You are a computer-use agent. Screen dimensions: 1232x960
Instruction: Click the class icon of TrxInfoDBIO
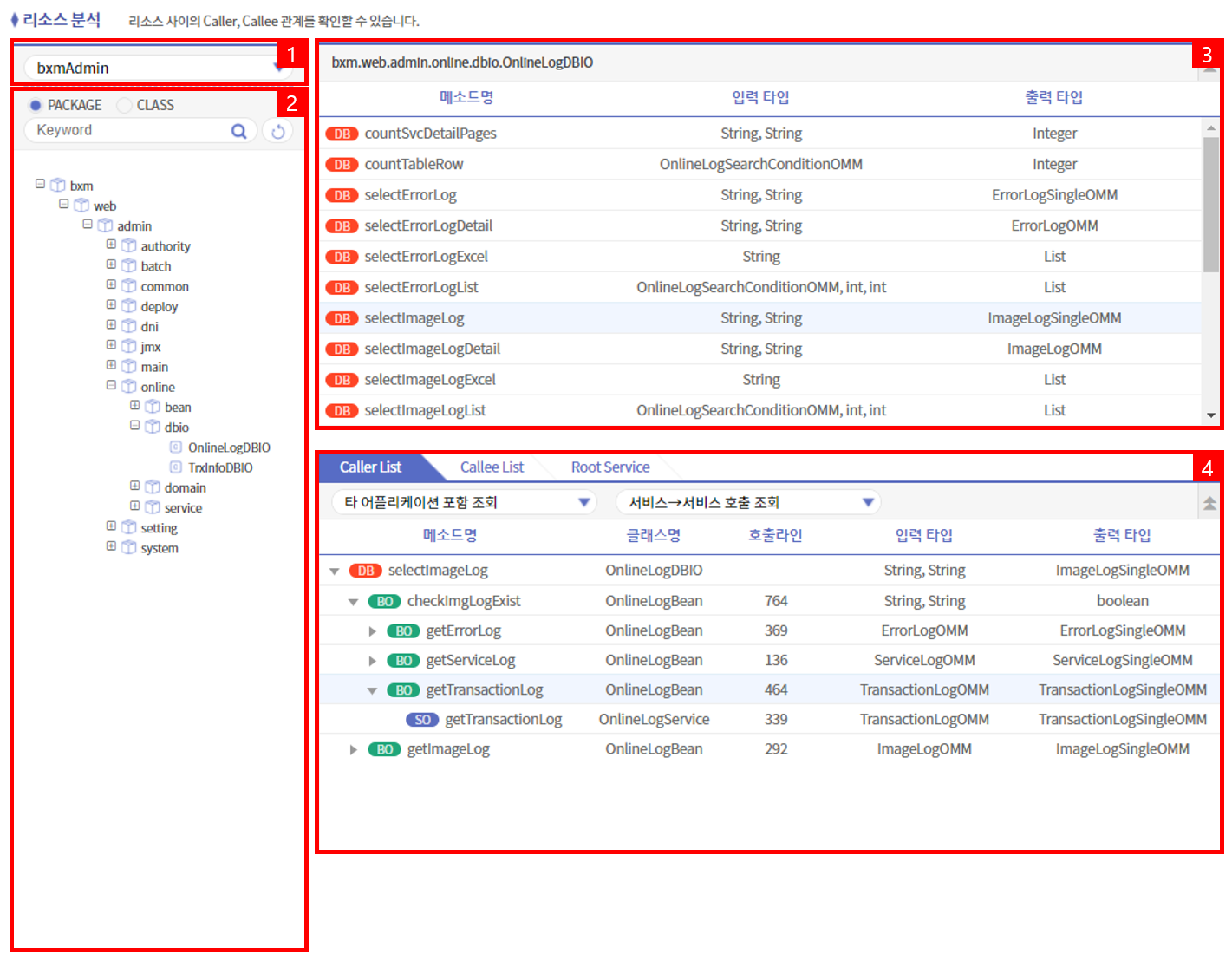(176, 467)
